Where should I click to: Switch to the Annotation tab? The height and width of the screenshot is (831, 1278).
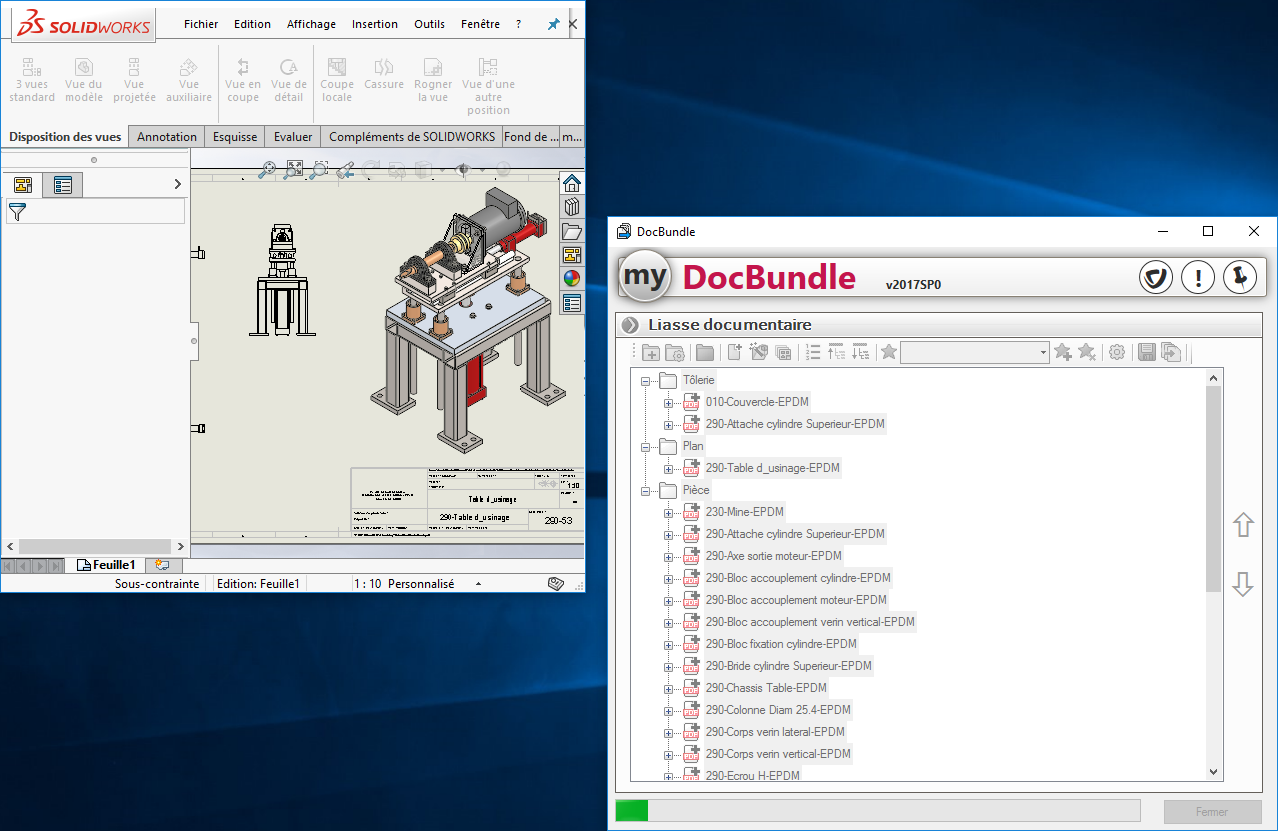pyautogui.click(x=167, y=137)
